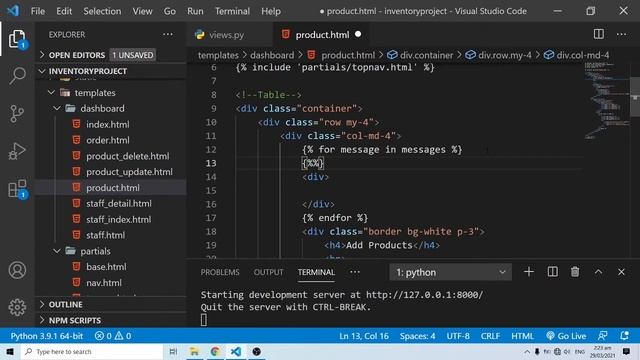
Task: Open the Edit menu
Action: 64,11
